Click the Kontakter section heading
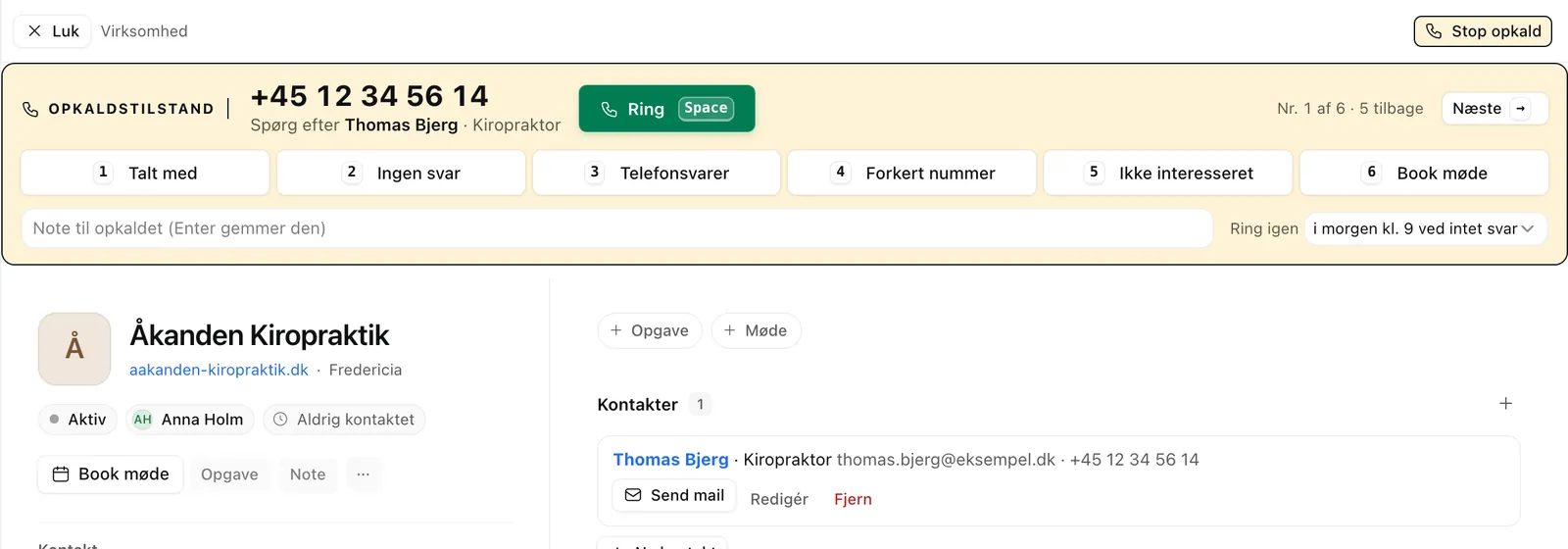Image resolution: width=1568 pixels, height=549 pixels. tap(638, 404)
